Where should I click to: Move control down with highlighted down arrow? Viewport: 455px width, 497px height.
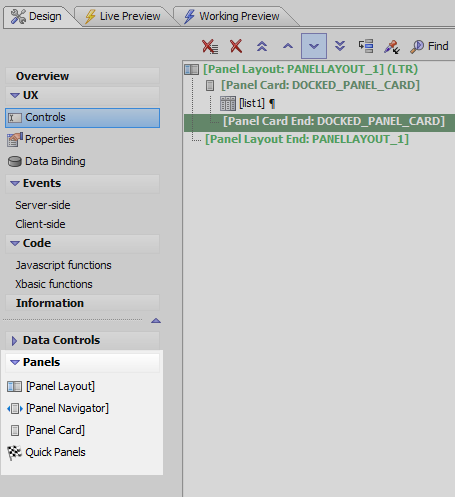(x=314, y=46)
